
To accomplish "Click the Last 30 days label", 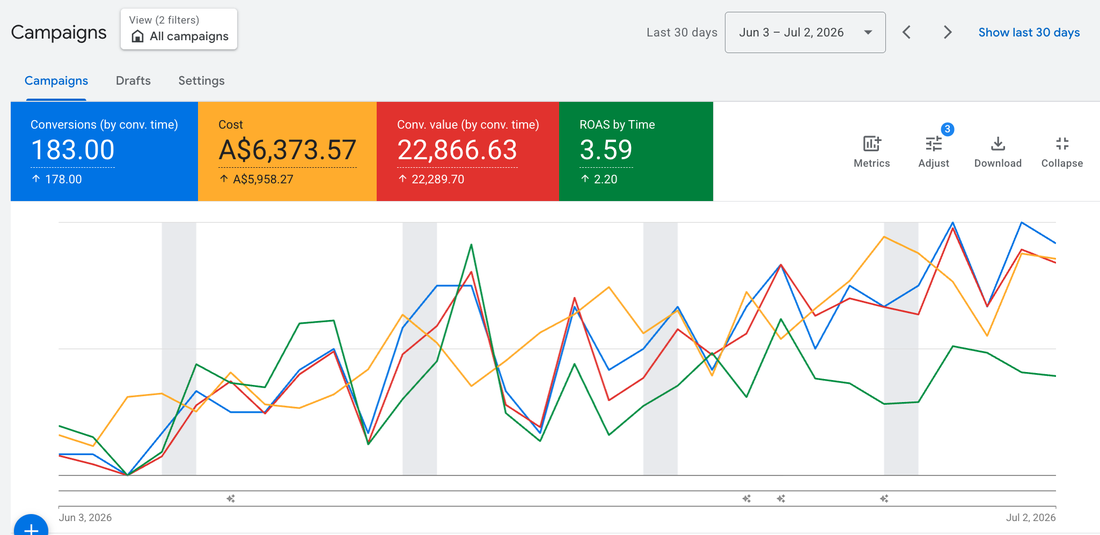I will (x=682, y=32).
